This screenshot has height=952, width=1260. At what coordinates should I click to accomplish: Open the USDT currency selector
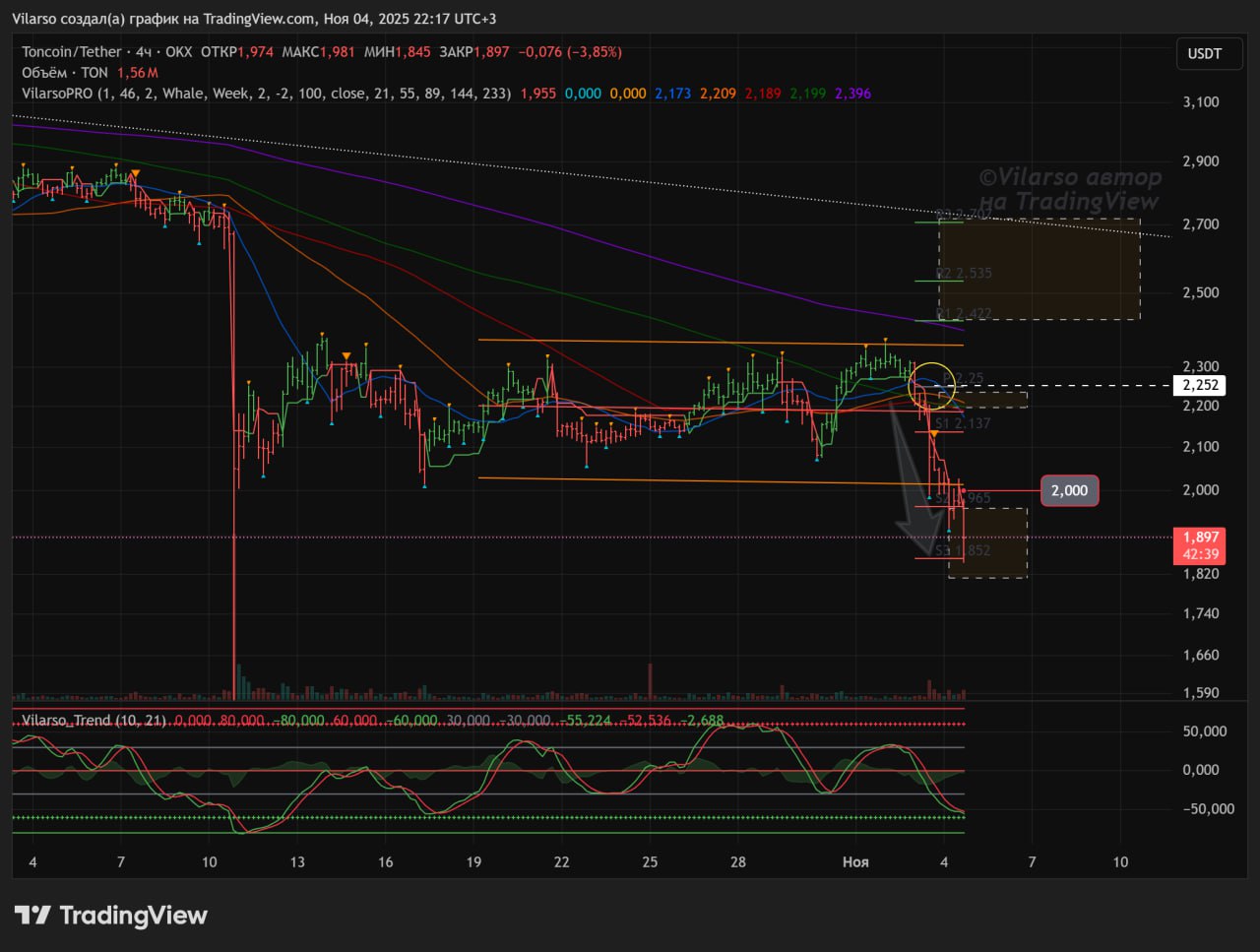[x=1204, y=53]
